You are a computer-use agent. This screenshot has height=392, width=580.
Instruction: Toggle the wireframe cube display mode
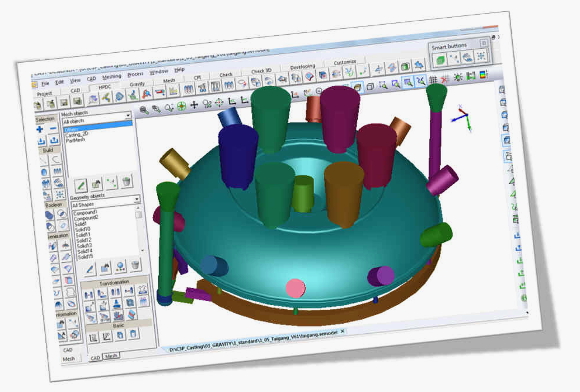370,87
